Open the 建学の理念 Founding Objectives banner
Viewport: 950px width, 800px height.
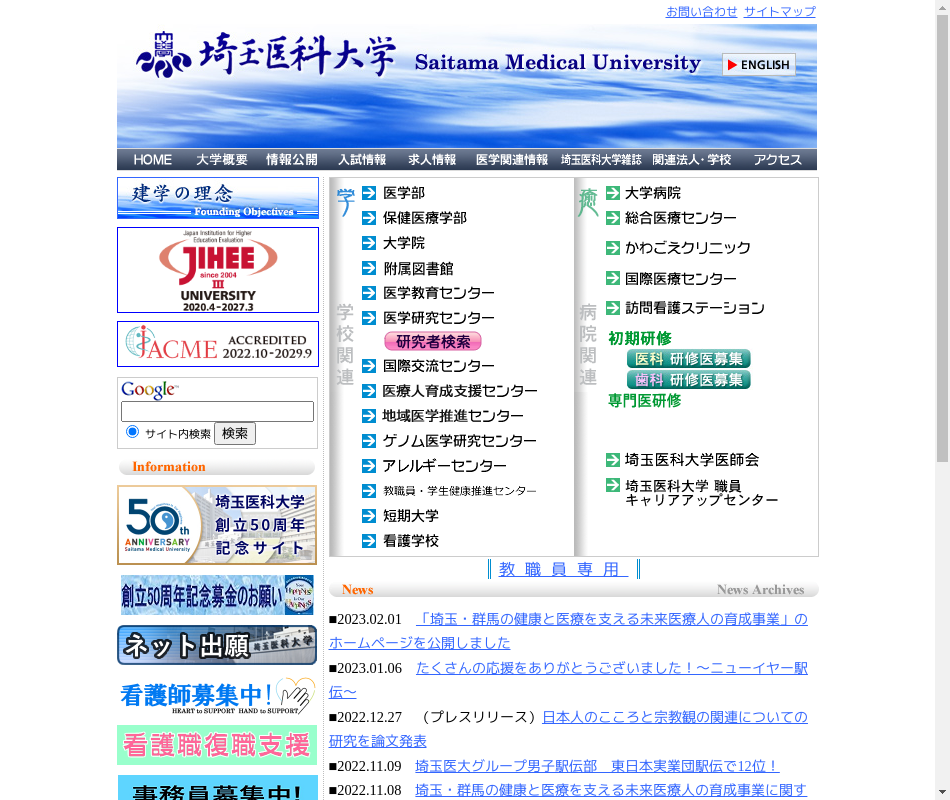pyautogui.click(x=218, y=198)
